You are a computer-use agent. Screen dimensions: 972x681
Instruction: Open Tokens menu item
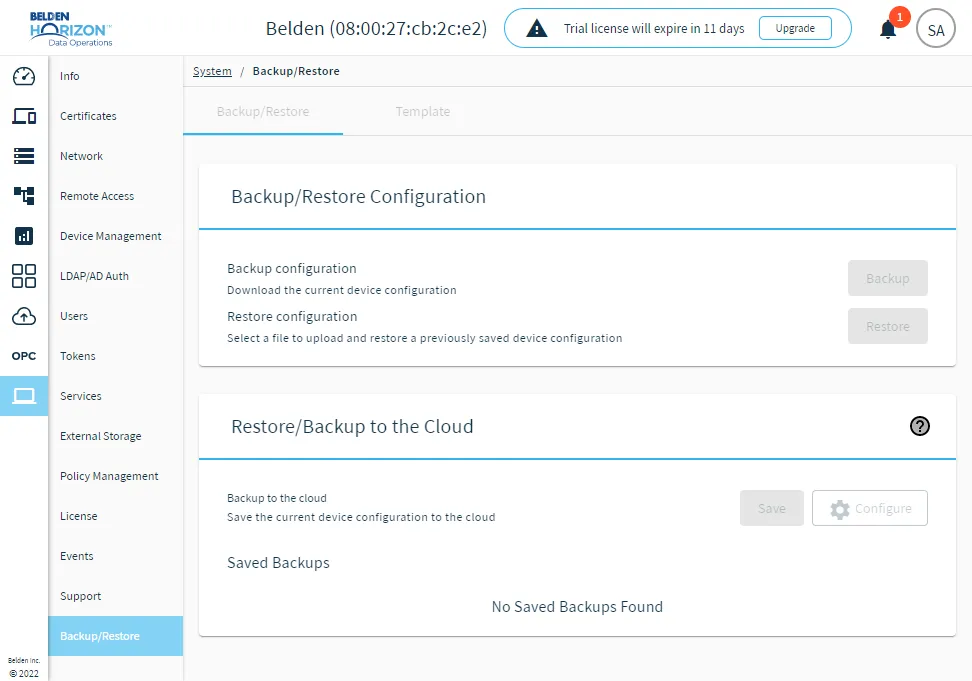coord(115,356)
